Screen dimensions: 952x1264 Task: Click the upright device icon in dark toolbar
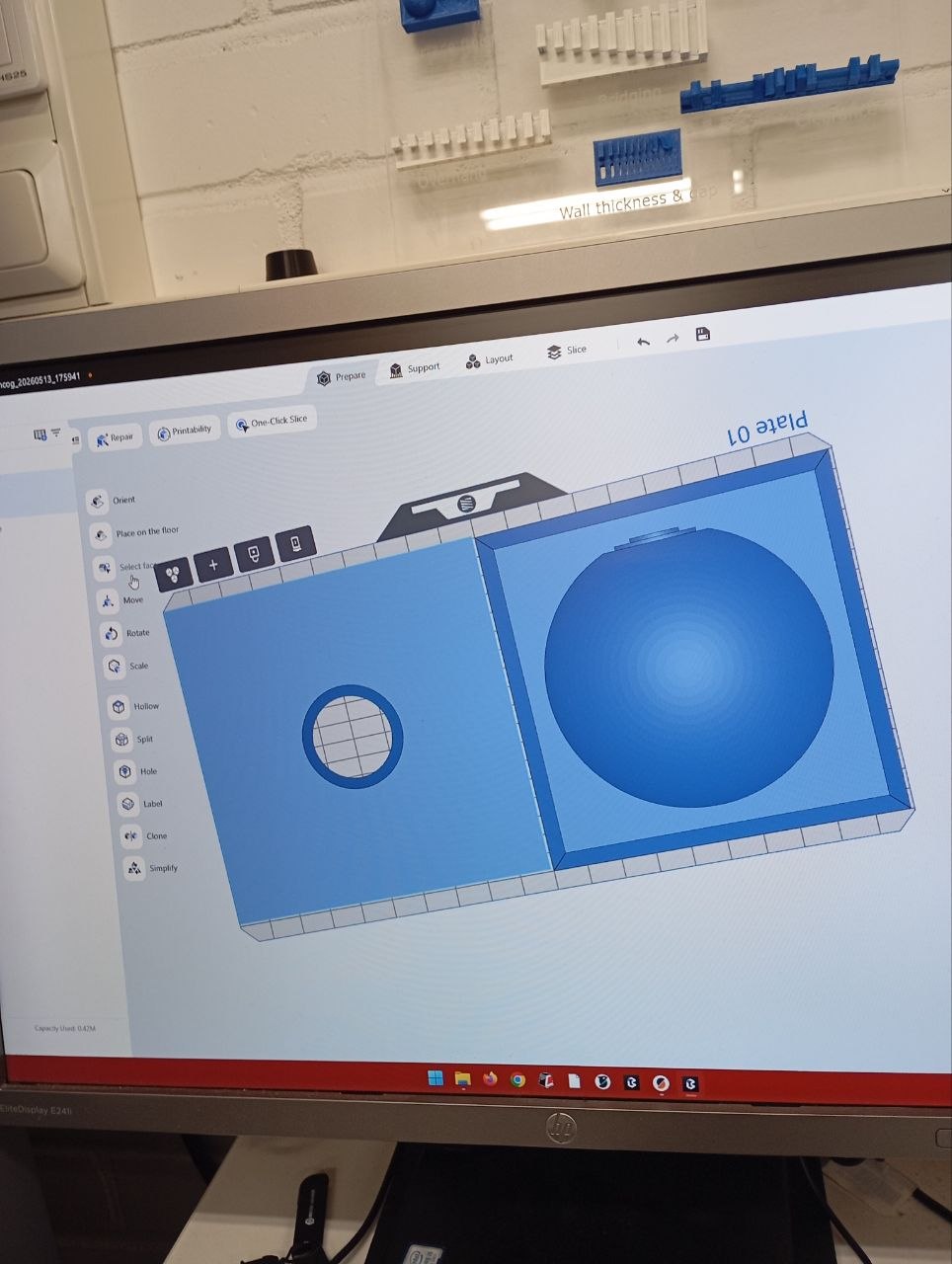pos(296,543)
